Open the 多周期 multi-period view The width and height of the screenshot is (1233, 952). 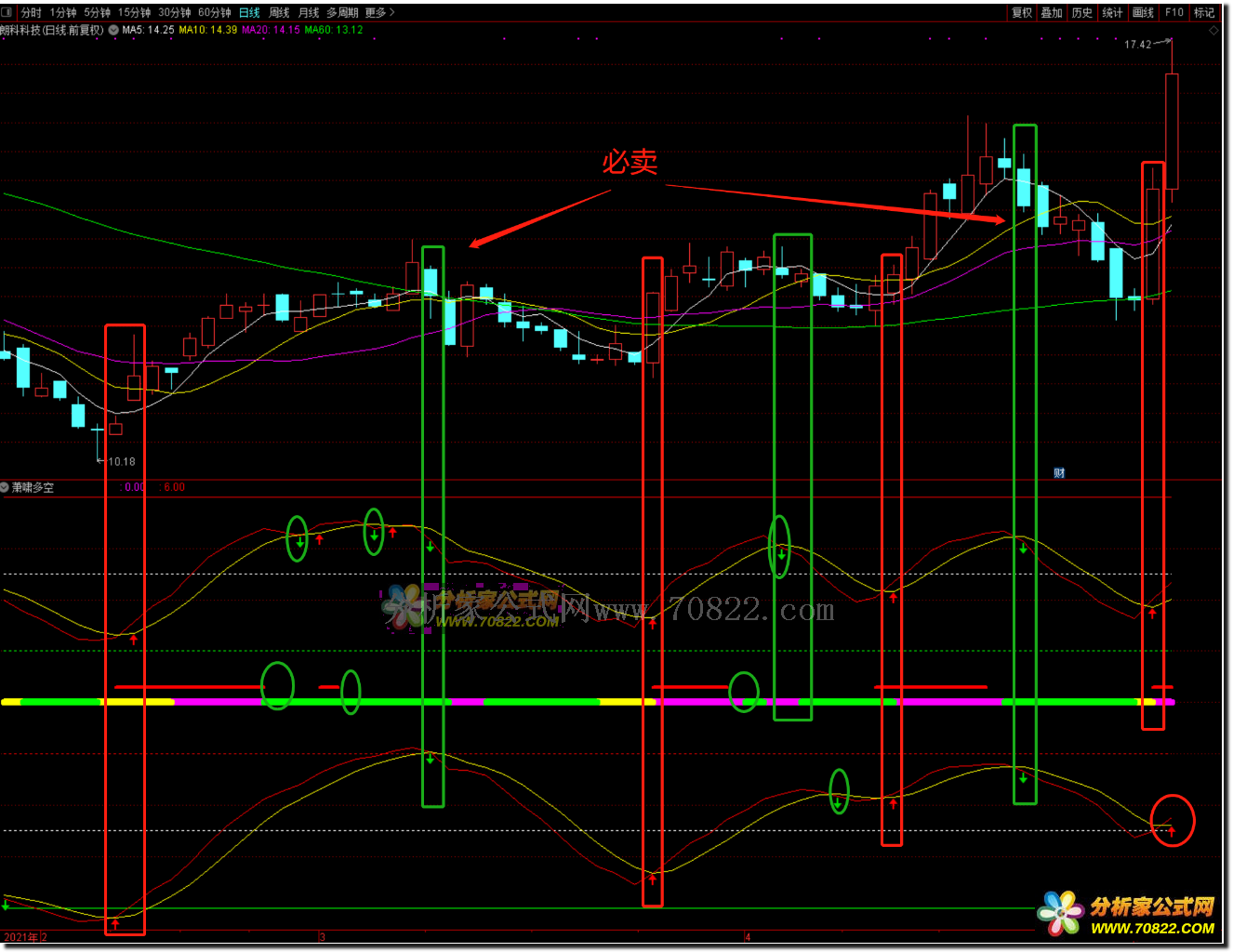(342, 13)
